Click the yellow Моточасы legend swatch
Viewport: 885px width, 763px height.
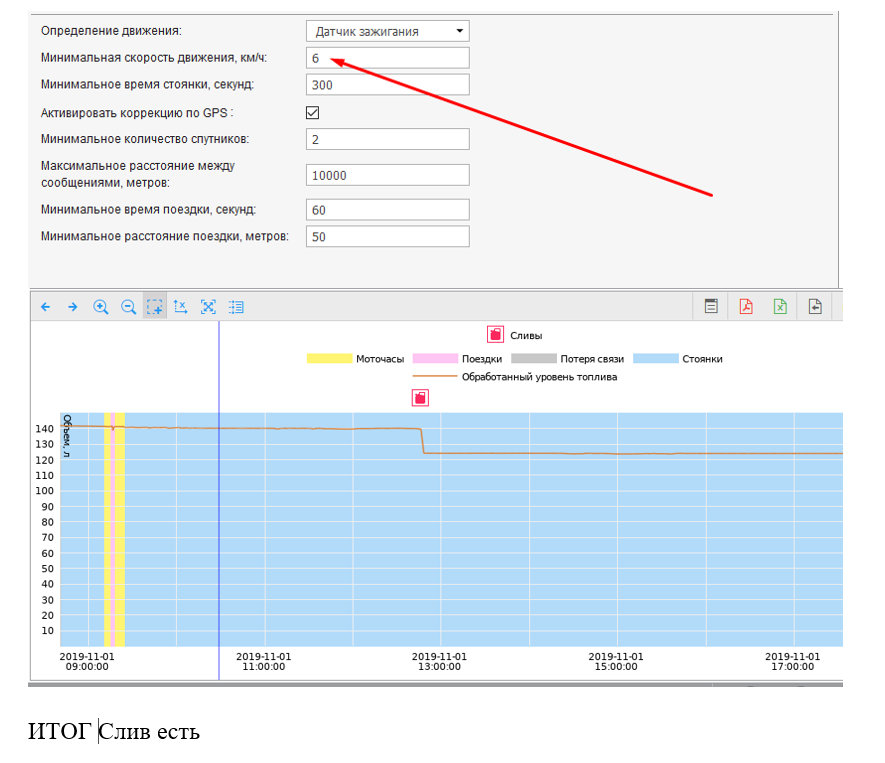pyautogui.click(x=329, y=358)
